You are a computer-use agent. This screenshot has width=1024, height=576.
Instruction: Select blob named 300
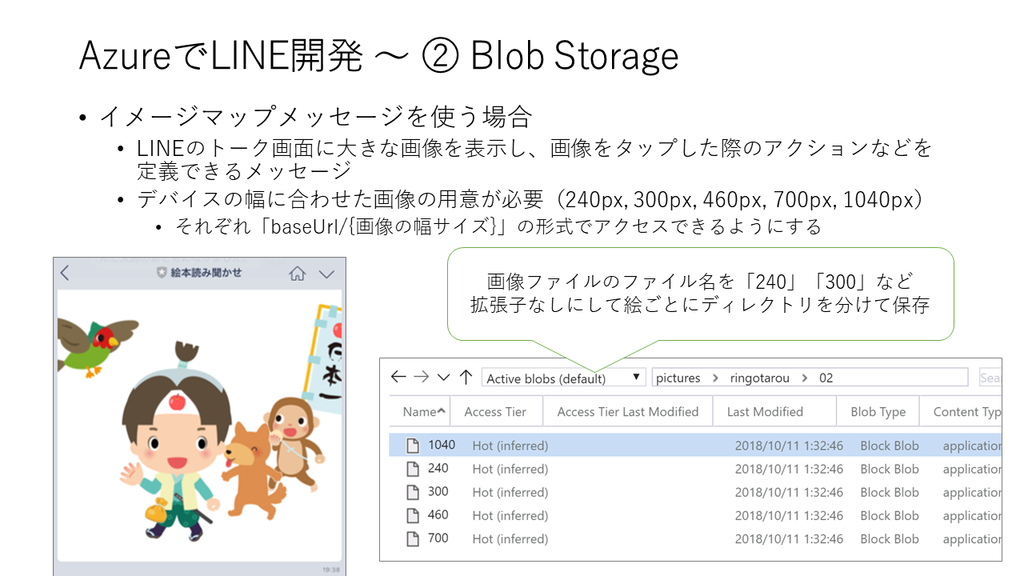point(438,492)
